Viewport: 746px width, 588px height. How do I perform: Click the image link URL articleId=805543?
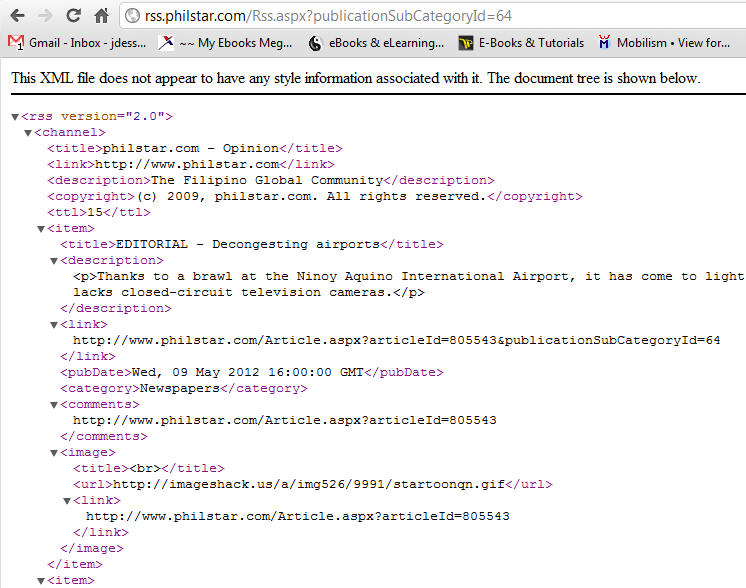(298, 517)
